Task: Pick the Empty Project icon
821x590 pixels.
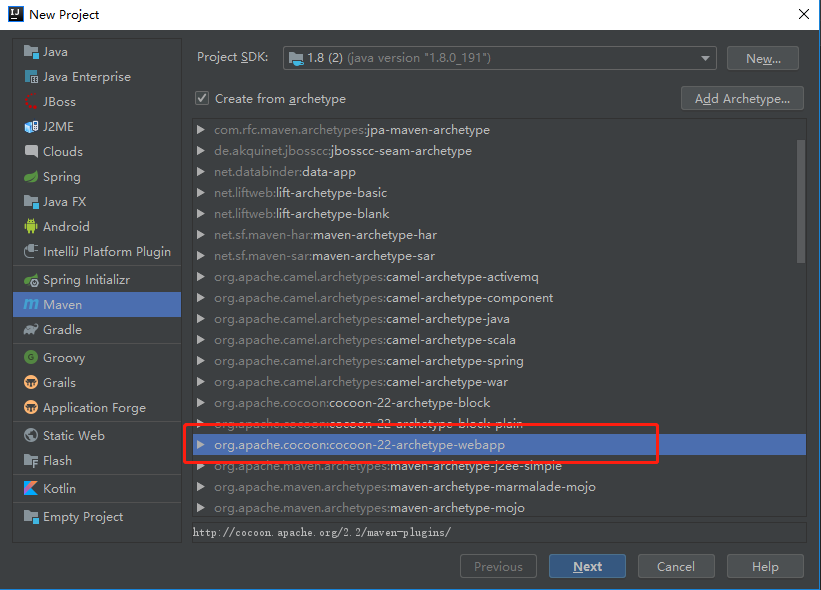Action: coord(31,517)
